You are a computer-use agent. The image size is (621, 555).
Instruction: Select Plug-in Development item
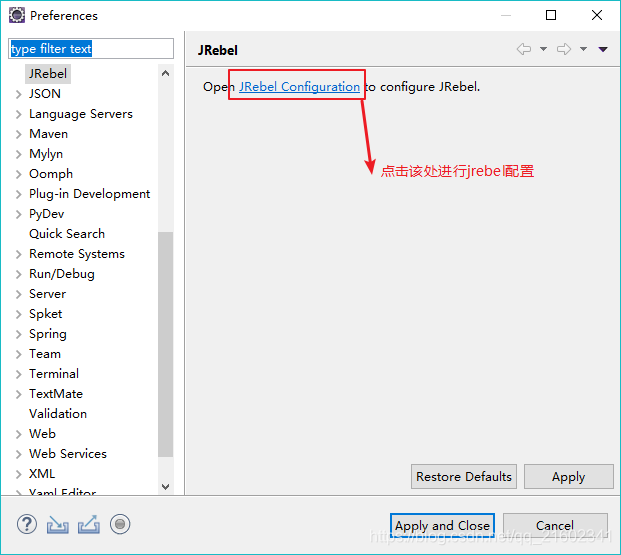click(90, 194)
